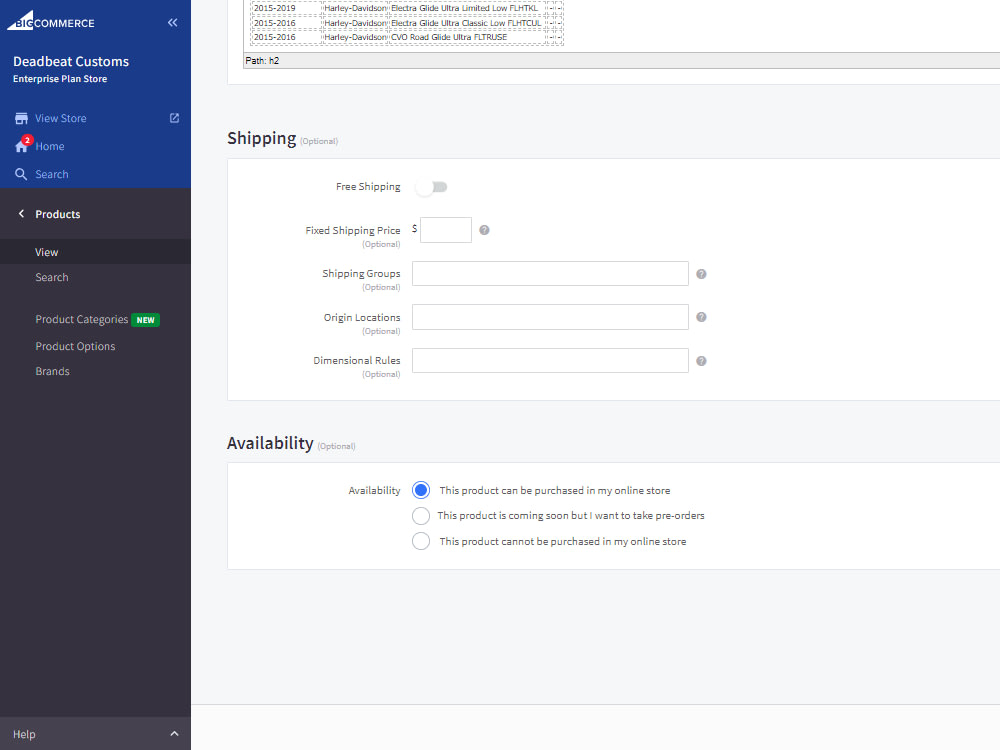Collapse the sidebar with double-chevron icon
1000x750 pixels.
[173, 23]
